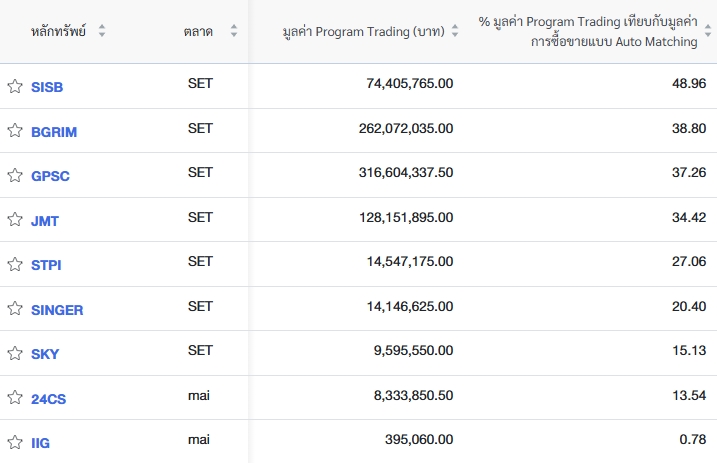Click percentage 0.78 for IIG
The width and height of the screenshot is (717, 463).
(x=693, y=440)
